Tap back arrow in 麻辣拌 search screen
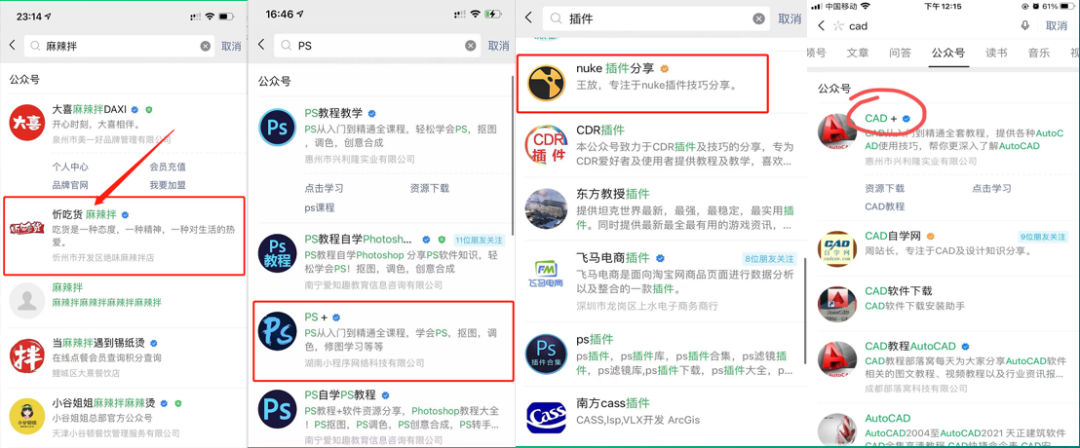1080x448 pixels. (x=12, y=45)
